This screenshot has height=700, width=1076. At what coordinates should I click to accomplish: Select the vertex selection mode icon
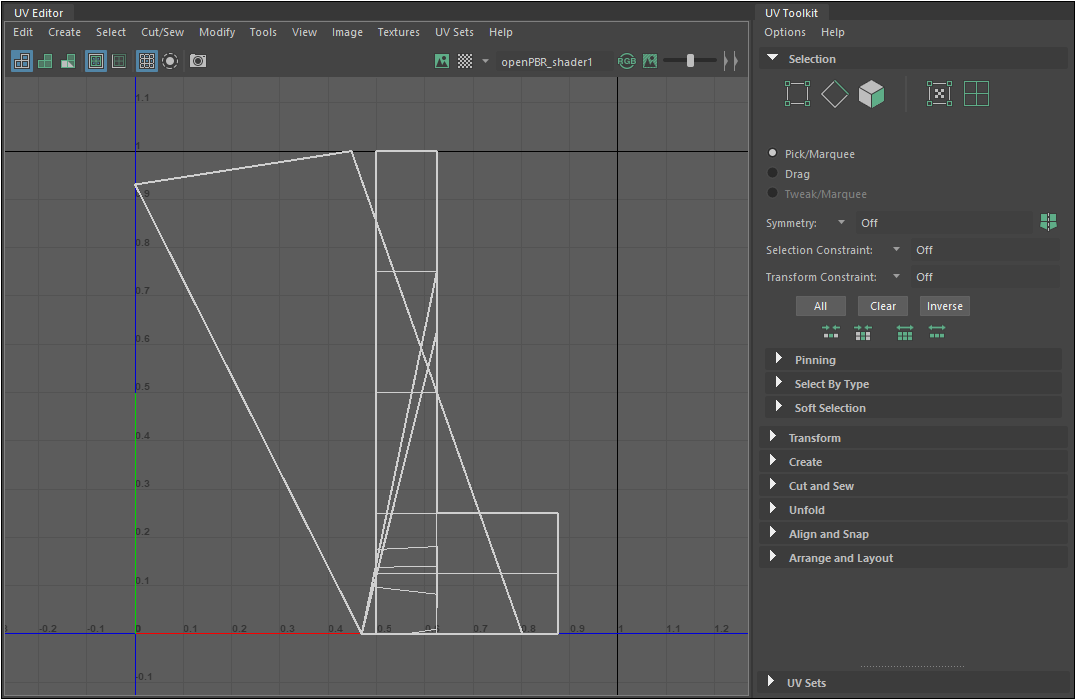[797, 94]
